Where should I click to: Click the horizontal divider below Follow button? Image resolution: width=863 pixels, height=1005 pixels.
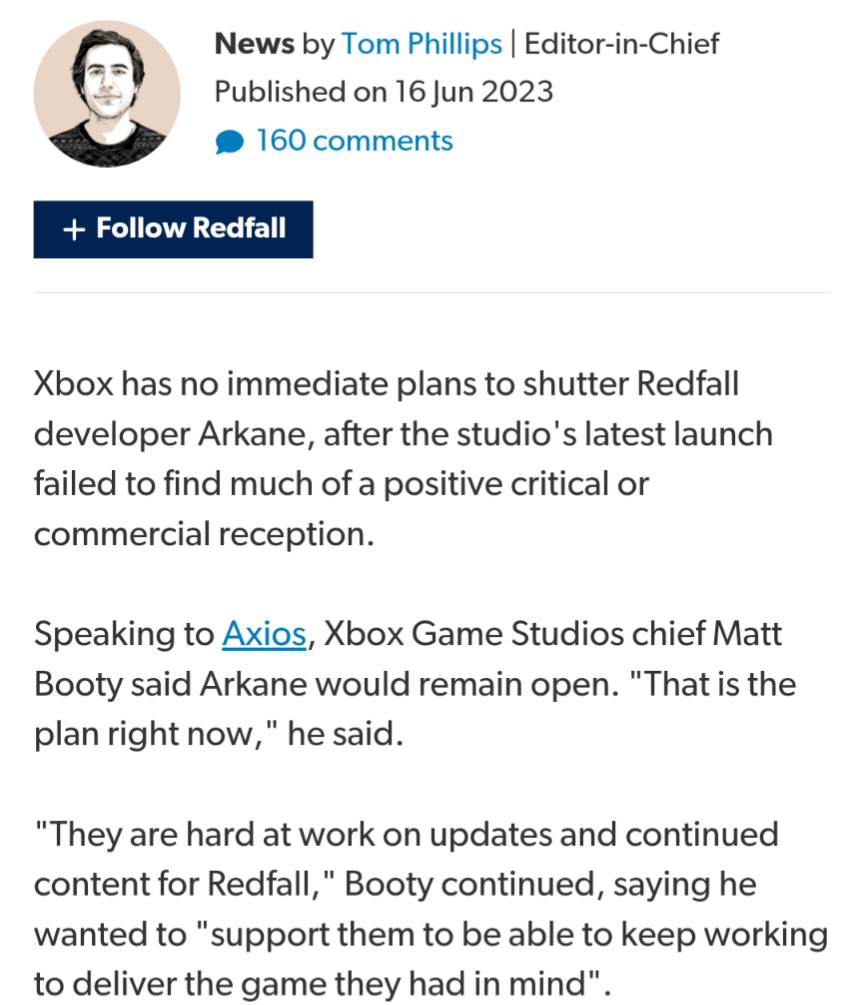tap(431, 293)
